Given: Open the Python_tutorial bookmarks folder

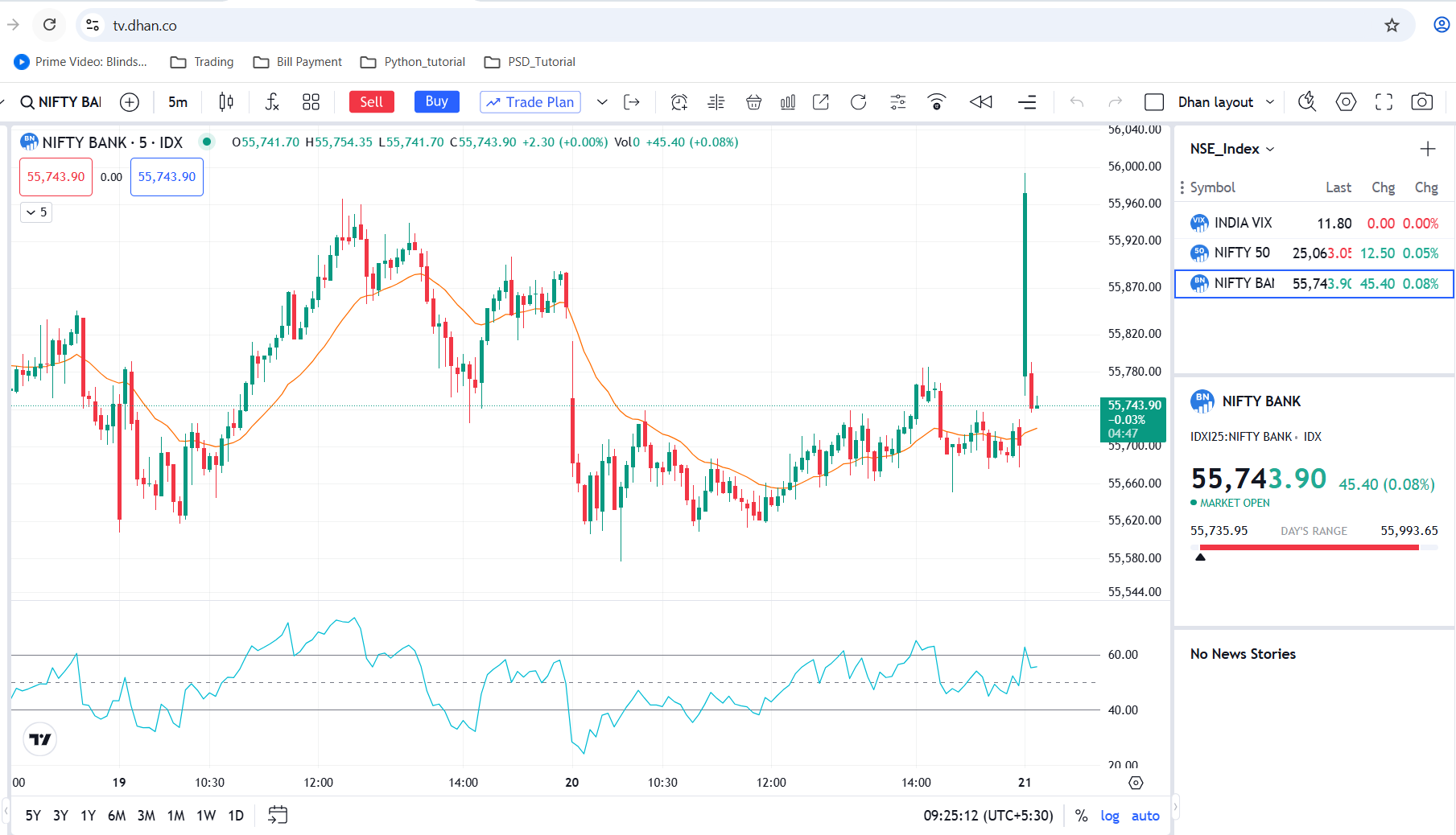Looking at the screenshot, I should point(413,62).
